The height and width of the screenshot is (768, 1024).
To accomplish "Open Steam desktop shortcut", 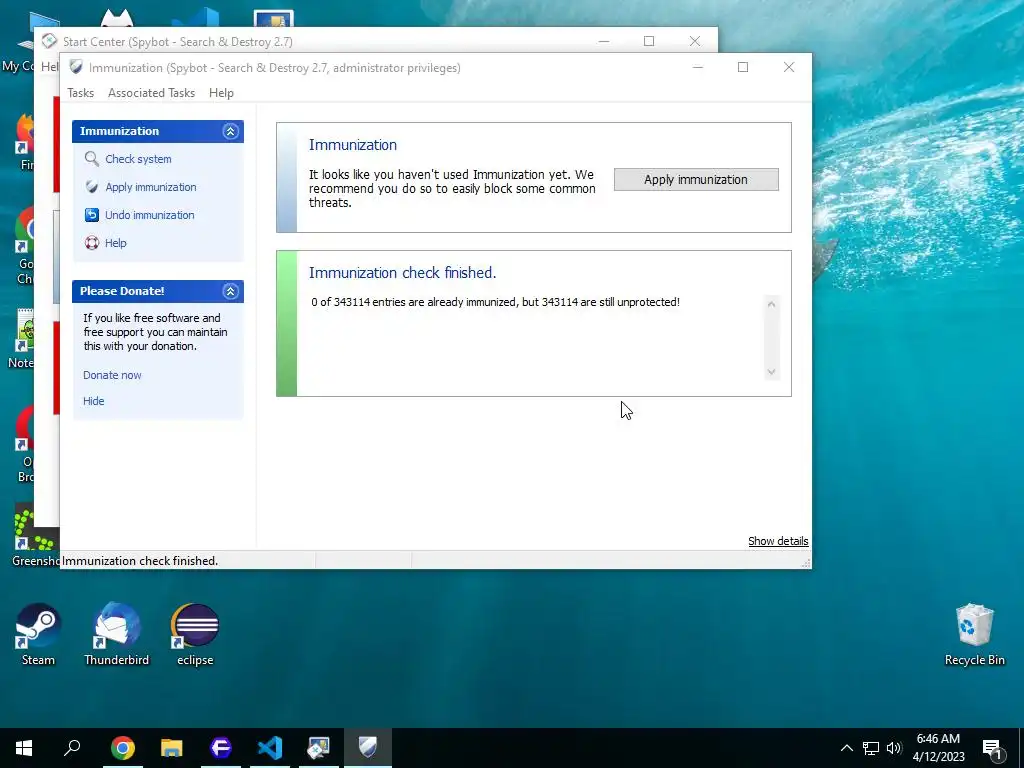I will pos(38,634).
